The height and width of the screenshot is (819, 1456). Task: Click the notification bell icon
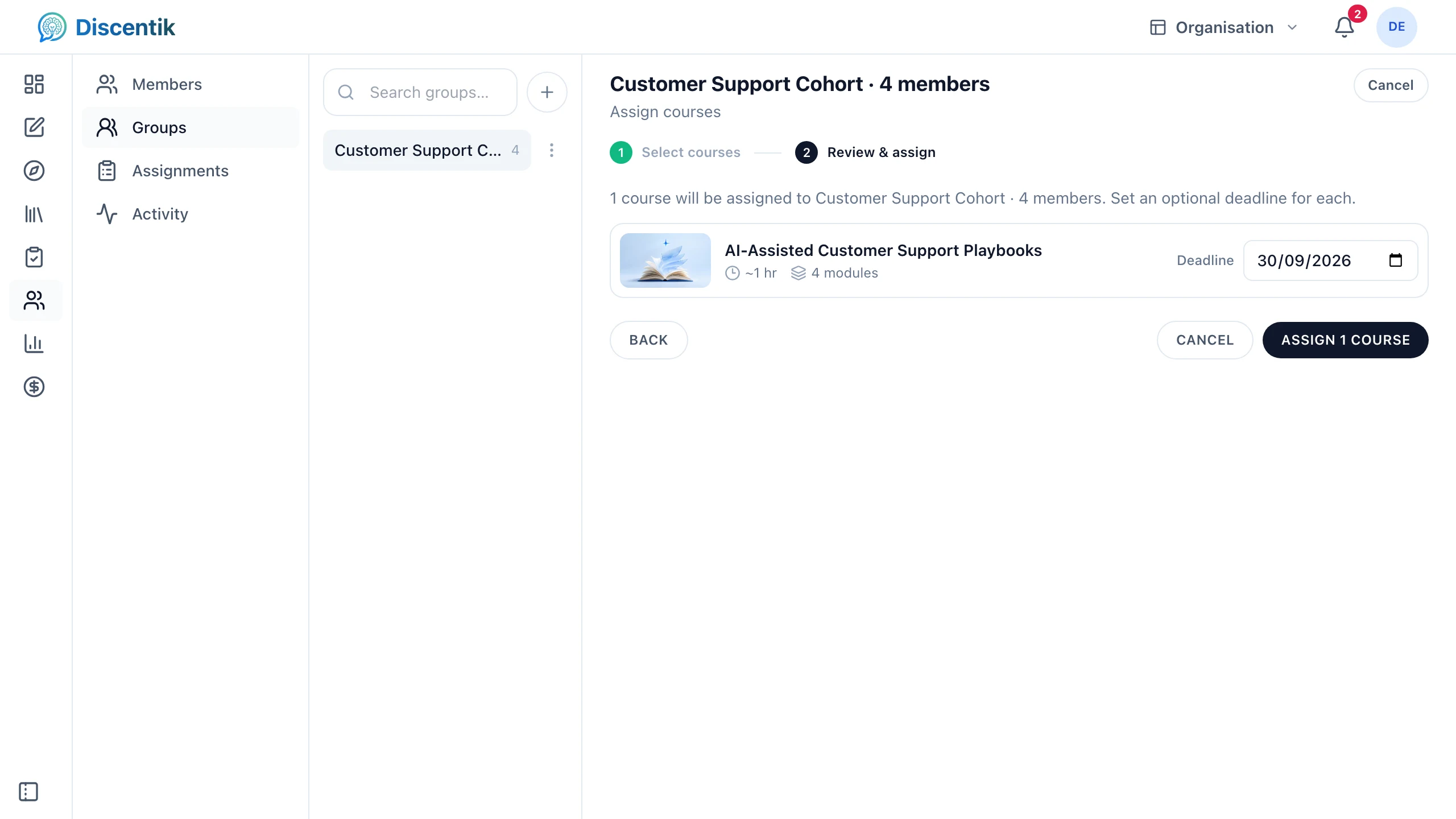click(x=1345, y=27)
